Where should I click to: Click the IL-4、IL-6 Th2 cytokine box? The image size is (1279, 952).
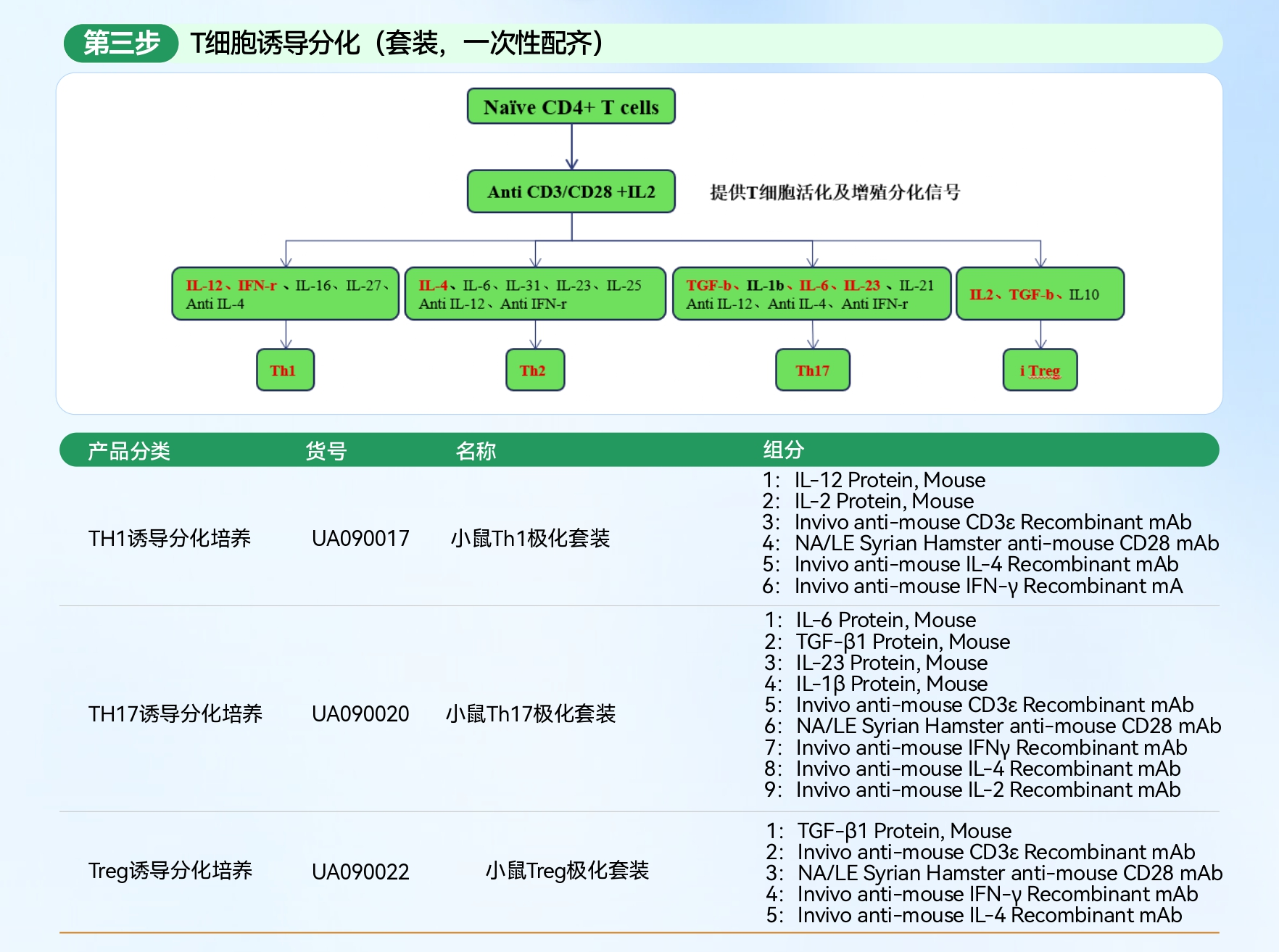tap(535, 294)
